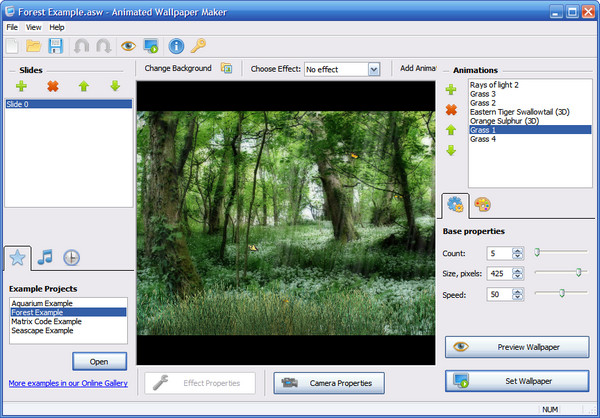600x418 pixels.
Task: Click the blue info icon in the toolbar
Action: 176,46
